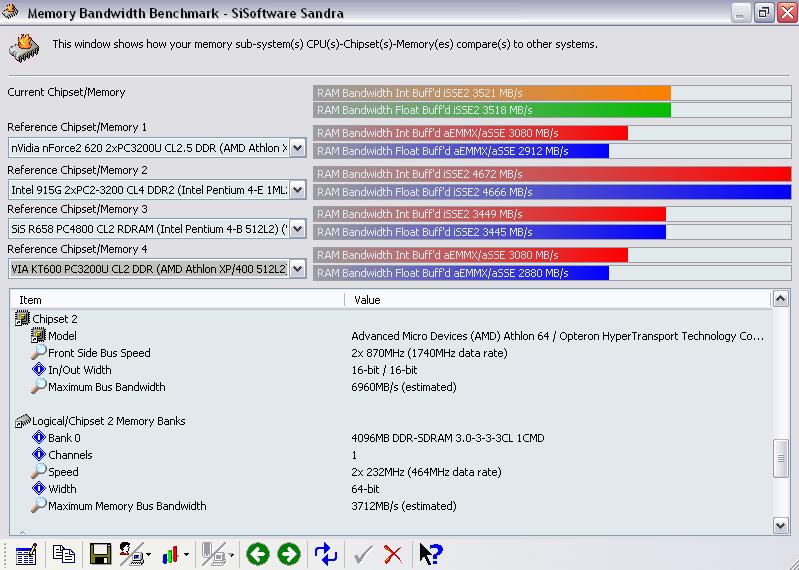Click value 6960MB/s (estimated)
Image resolution: width=799 pixels, height=570 pixels.
[404, 387]
